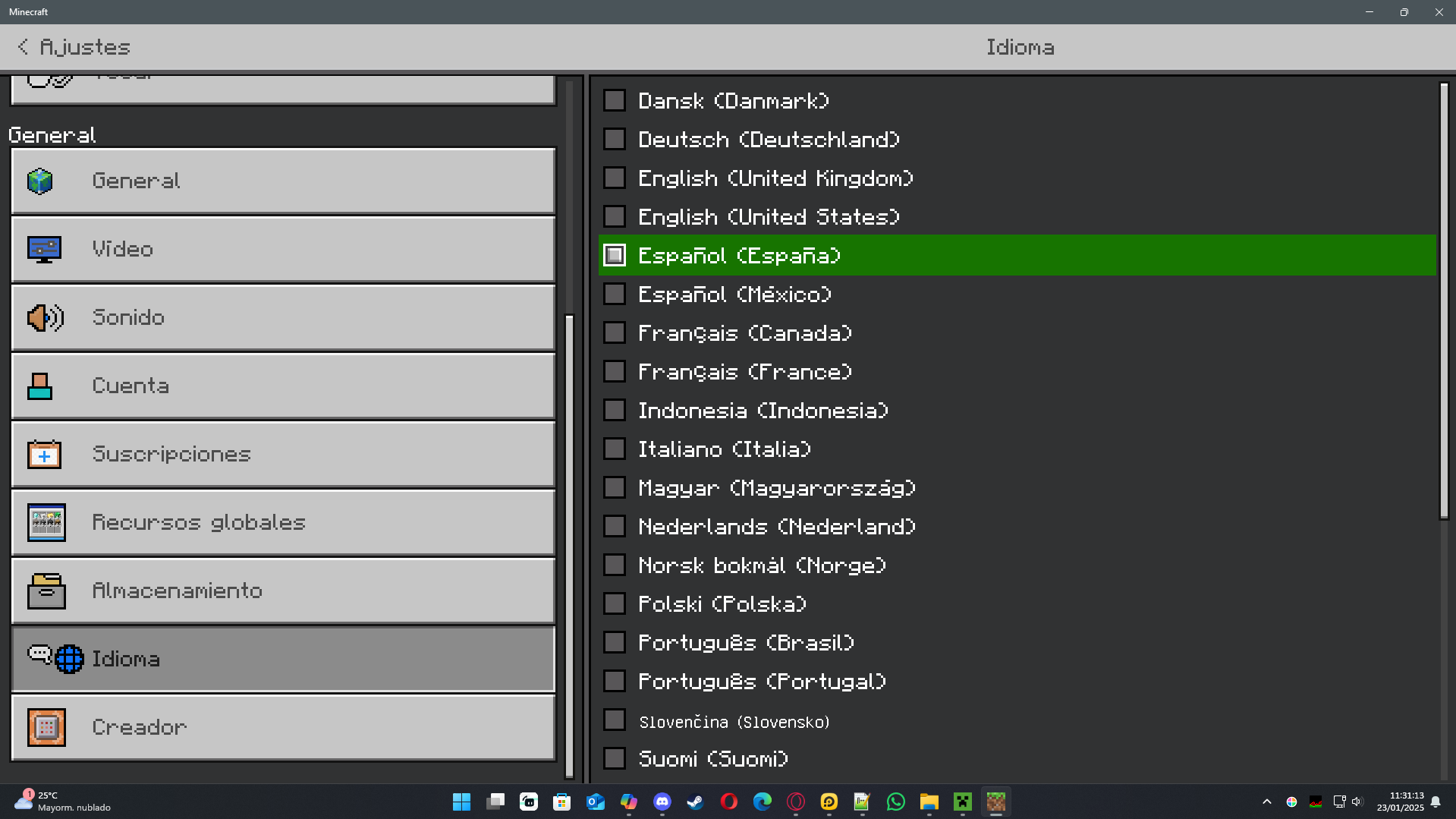Open Microsoft Edge from the taskbar

[x=763, y=802]
